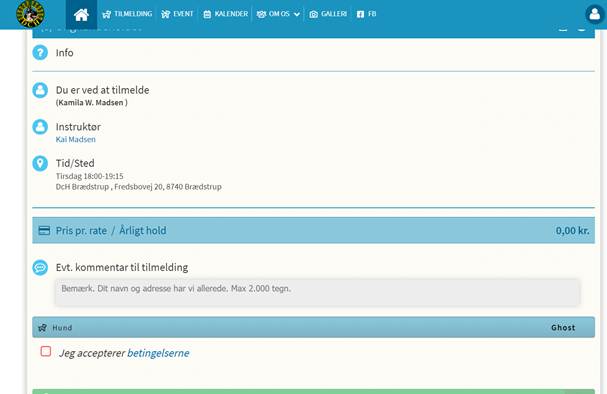Click the Pris pr. rate / Årligt hold label
This screenshot has width=607, height=394.
point(111,231)
